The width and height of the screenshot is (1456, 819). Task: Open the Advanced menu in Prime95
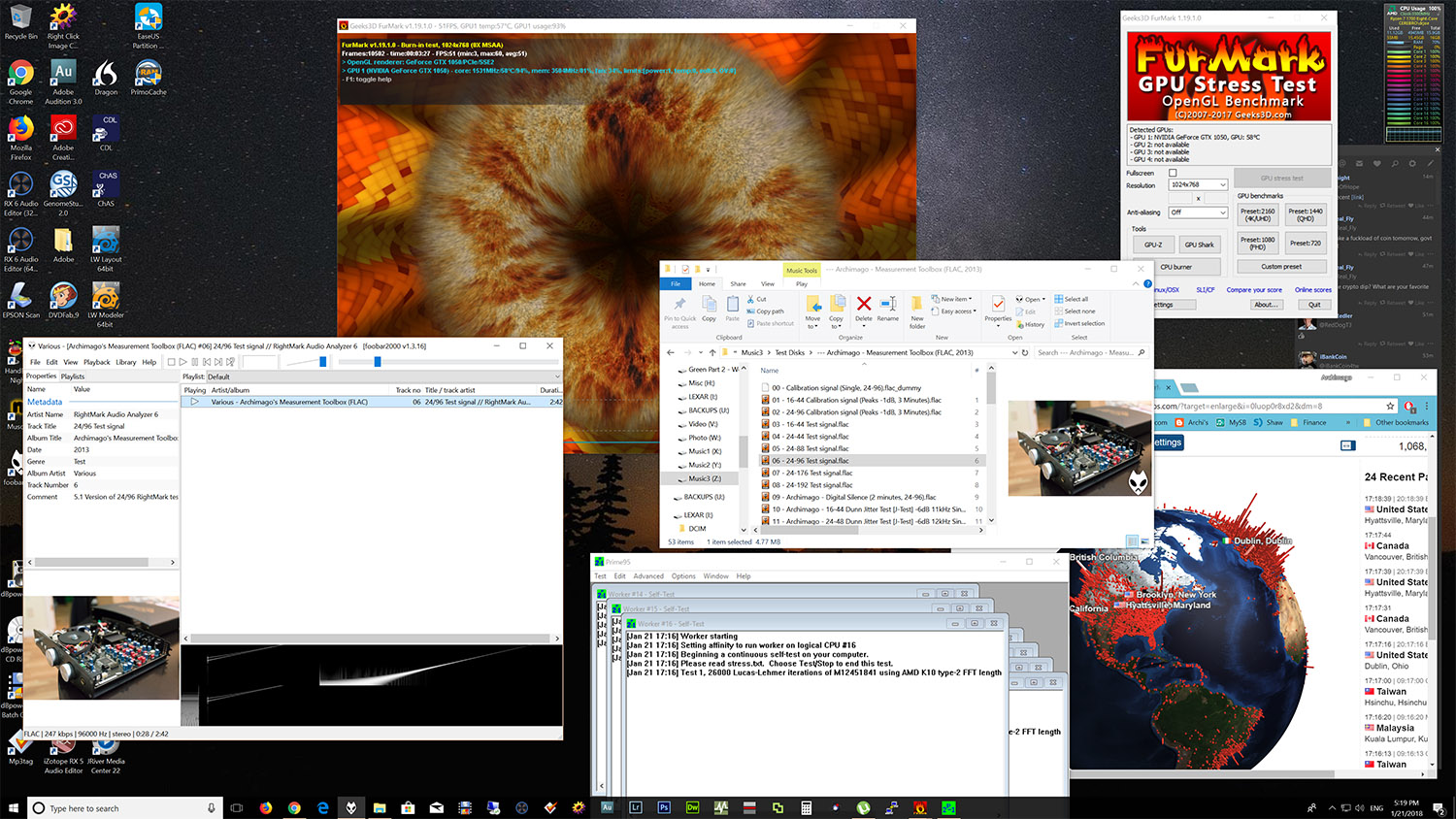648,576
